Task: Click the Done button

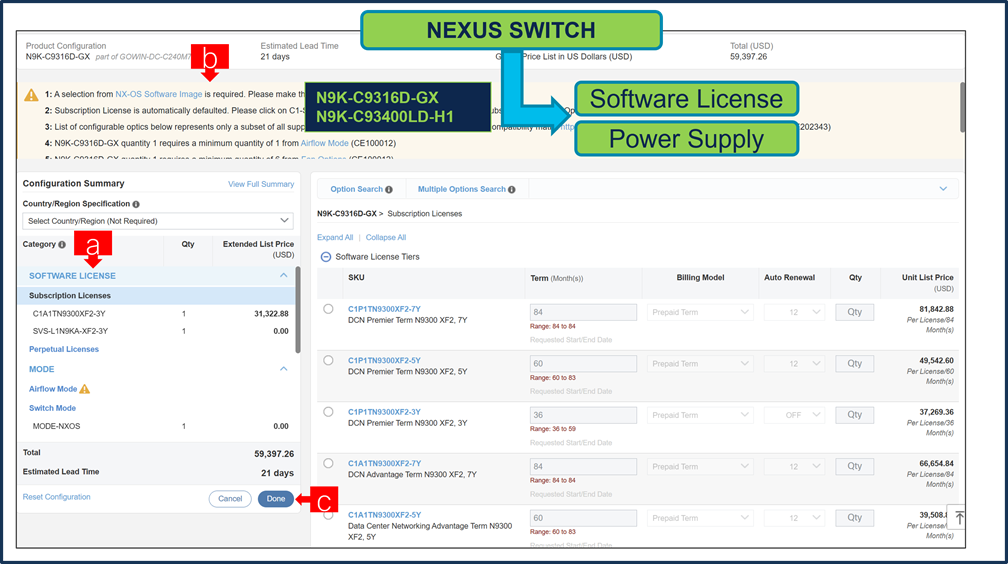Action: coord(276,499)
